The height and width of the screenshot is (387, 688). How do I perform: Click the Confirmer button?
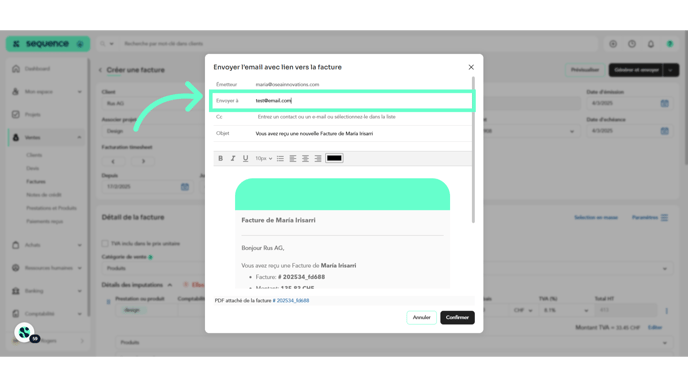(457, 317)
